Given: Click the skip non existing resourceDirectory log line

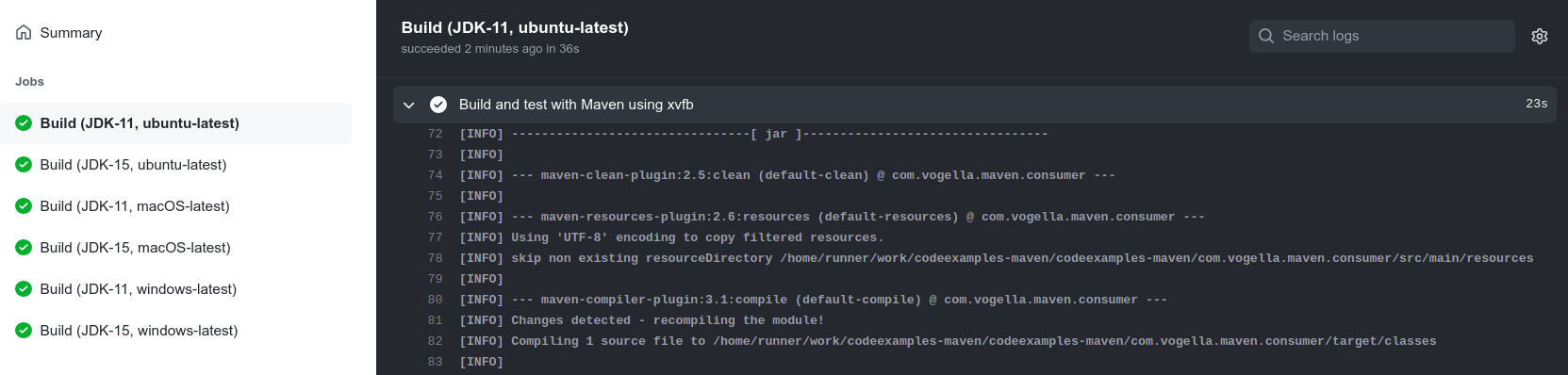Looking at the screenshot, I should pos(997,258).
